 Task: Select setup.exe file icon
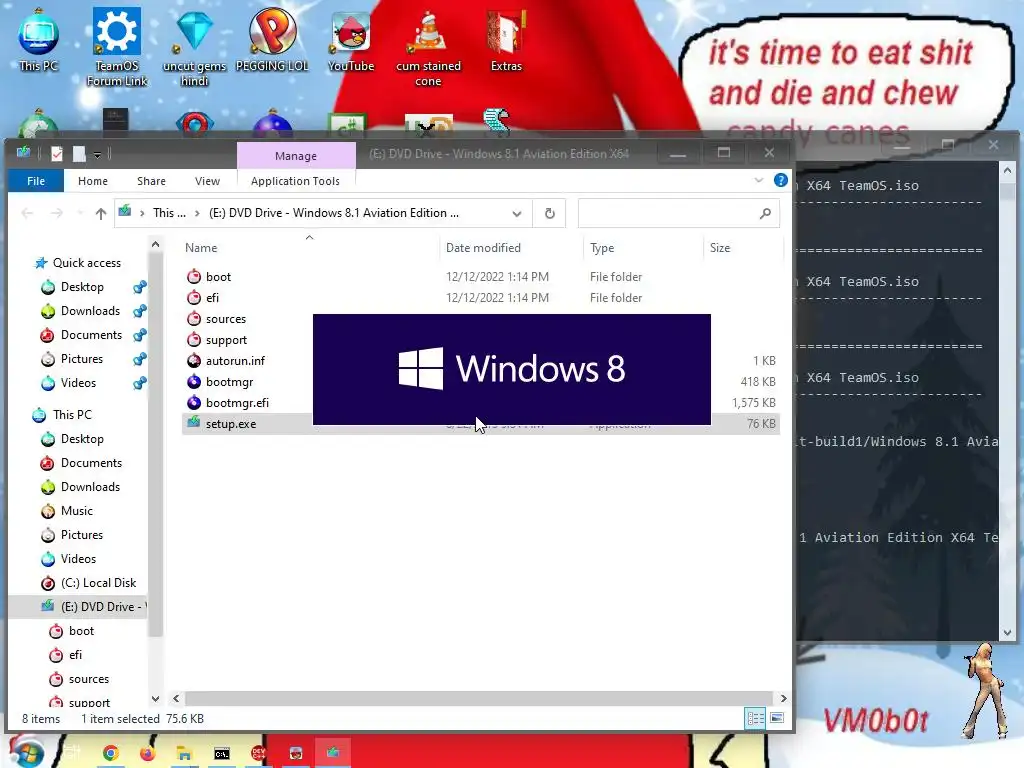coord(193,423)
